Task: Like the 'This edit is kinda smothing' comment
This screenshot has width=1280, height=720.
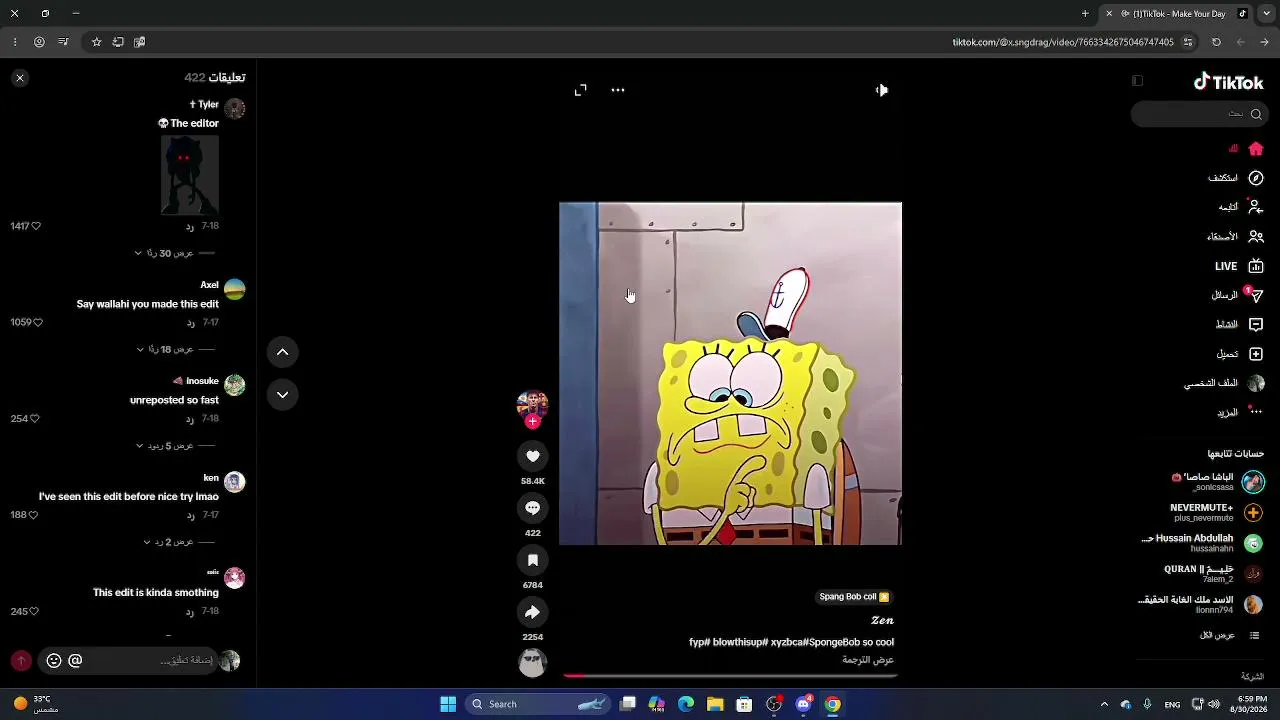Action: [34, 611]
